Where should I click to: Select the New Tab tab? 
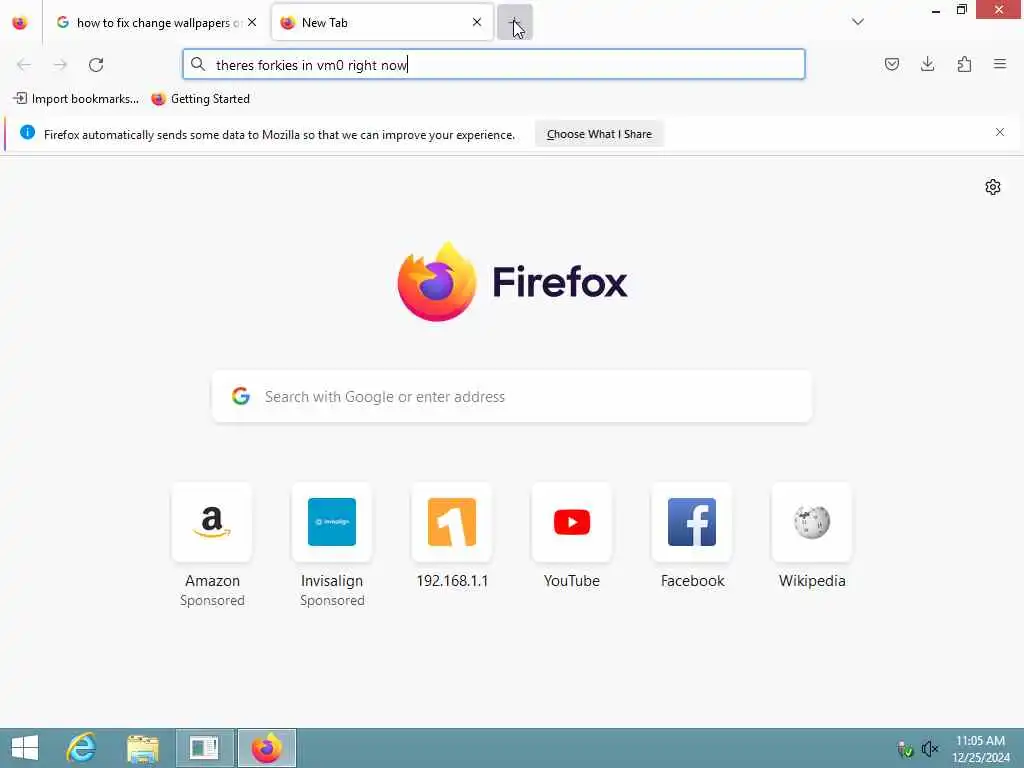coord(382,23)
